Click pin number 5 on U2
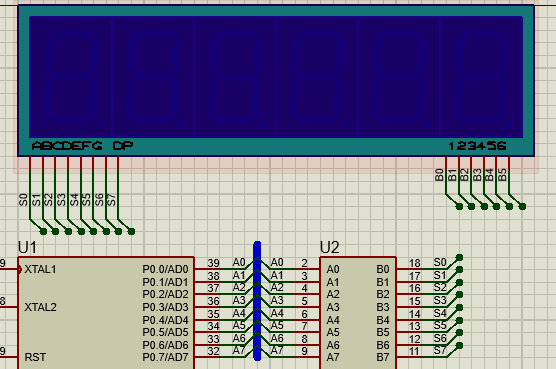Screen dimensions: 556x369 [304, 301]
